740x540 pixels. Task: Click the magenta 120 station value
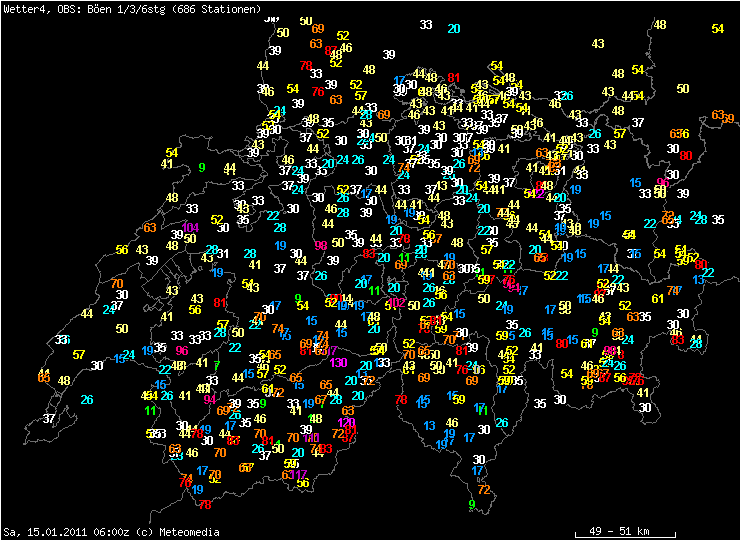[347, 422]
